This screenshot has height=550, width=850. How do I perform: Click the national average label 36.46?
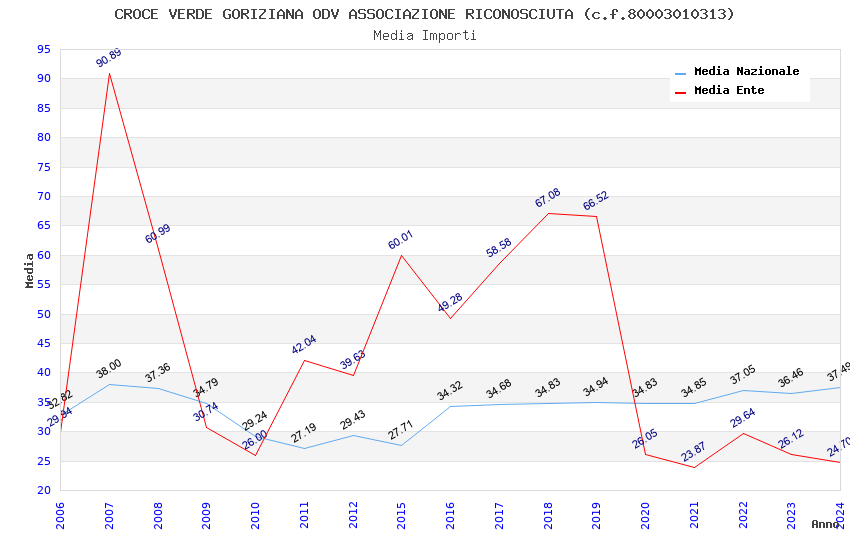pyautogui.click(x=791, y=378)
